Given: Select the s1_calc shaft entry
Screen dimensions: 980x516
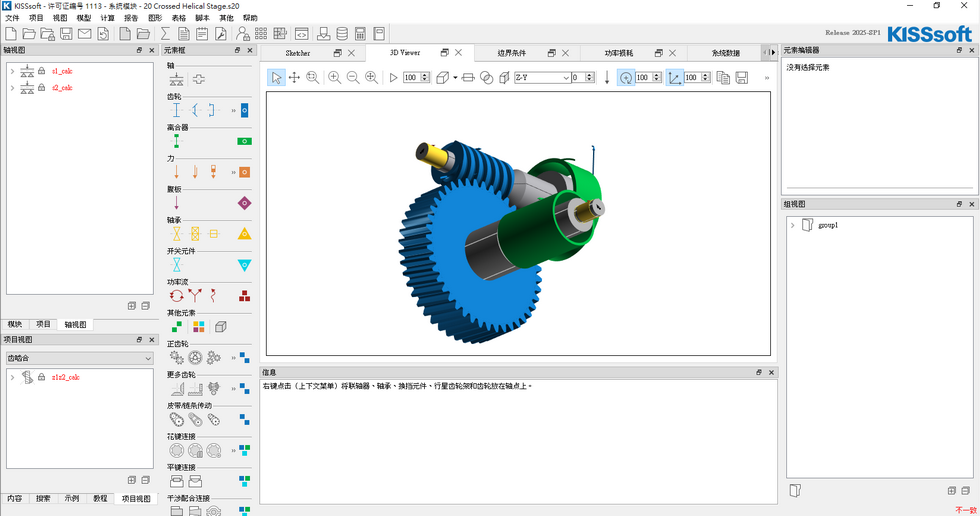Looking at the screenshot, I should [x=62, y=71].
